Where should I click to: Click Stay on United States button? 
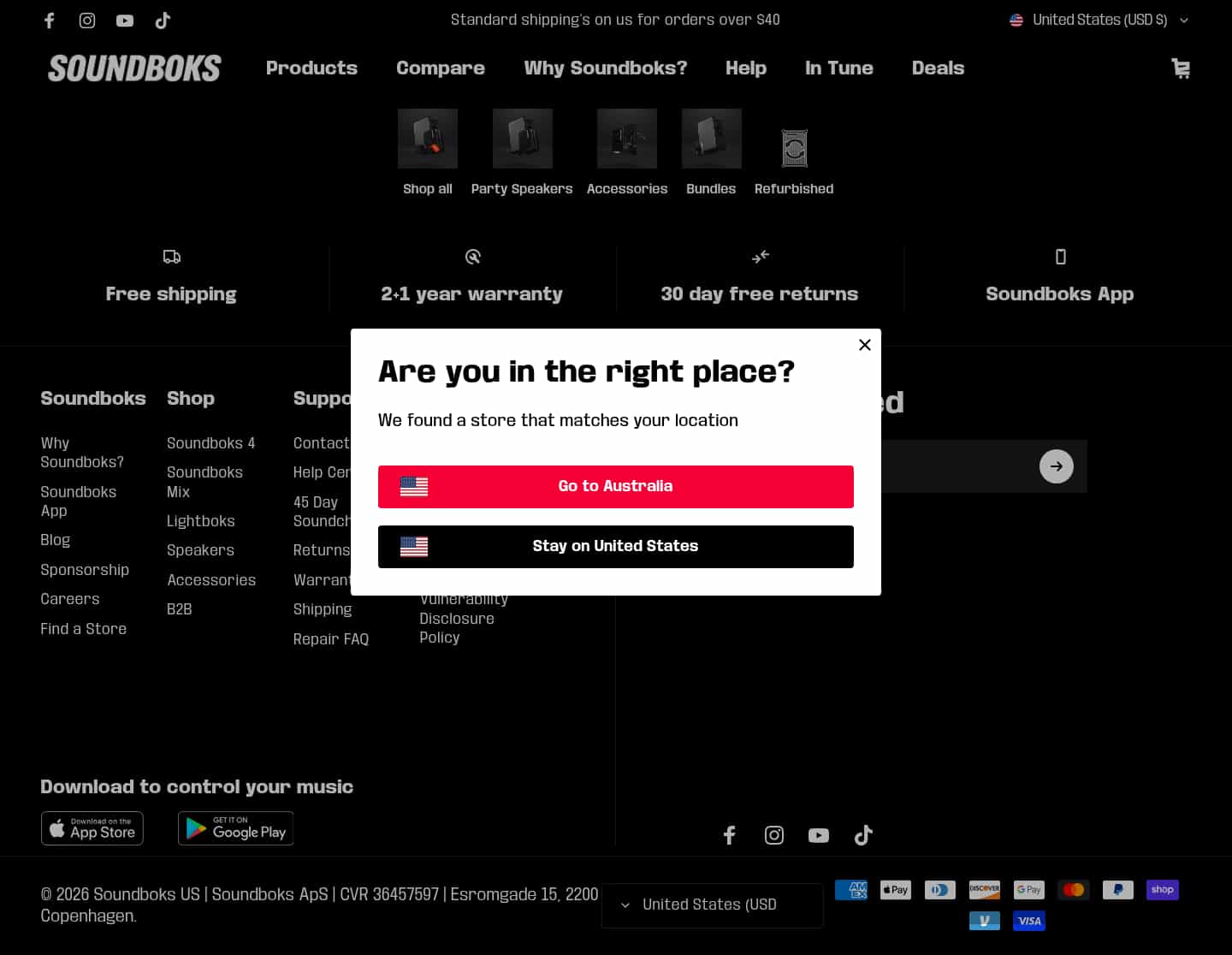[616, 547]
